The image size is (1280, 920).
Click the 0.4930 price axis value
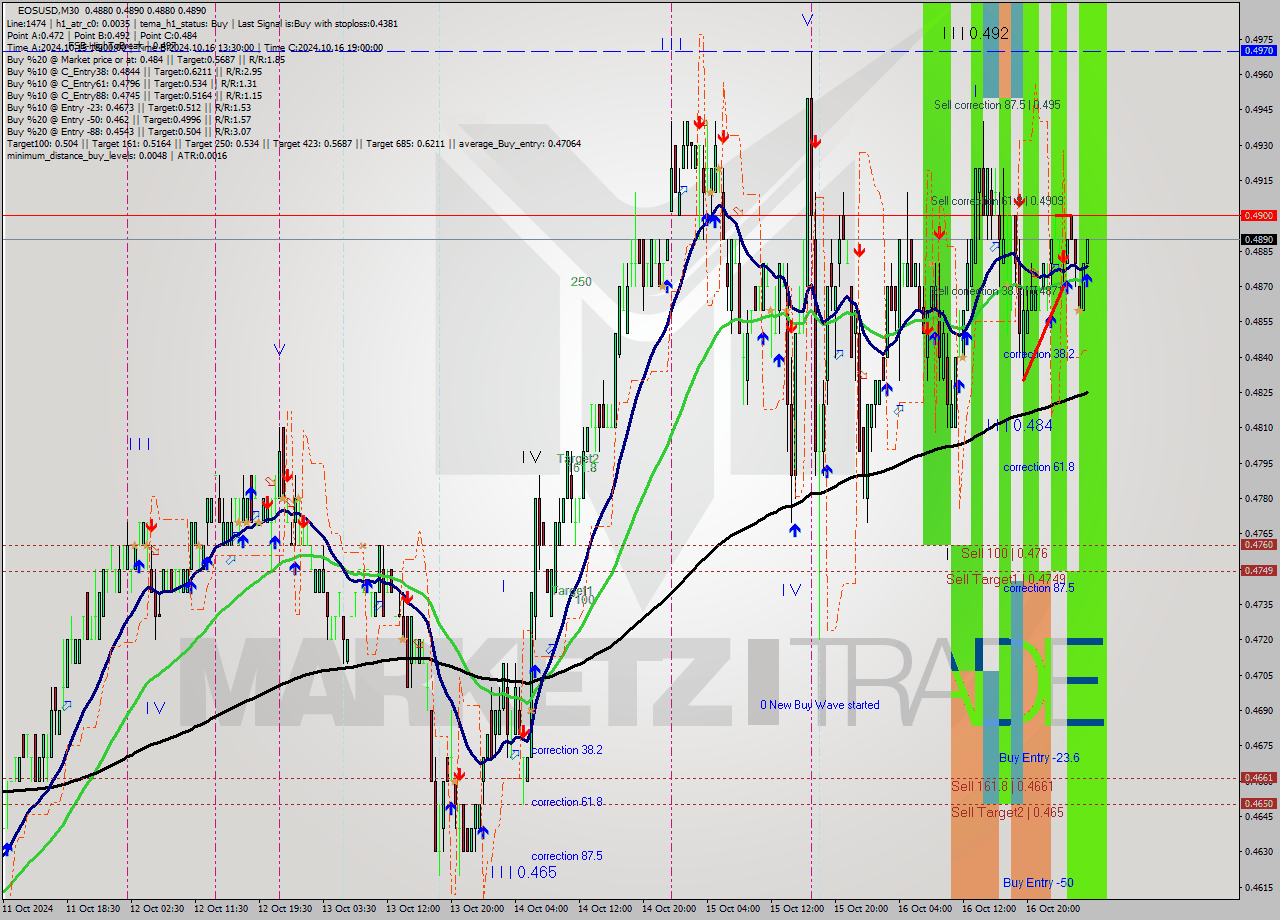pyautogui.click(x=1257, y=145)
